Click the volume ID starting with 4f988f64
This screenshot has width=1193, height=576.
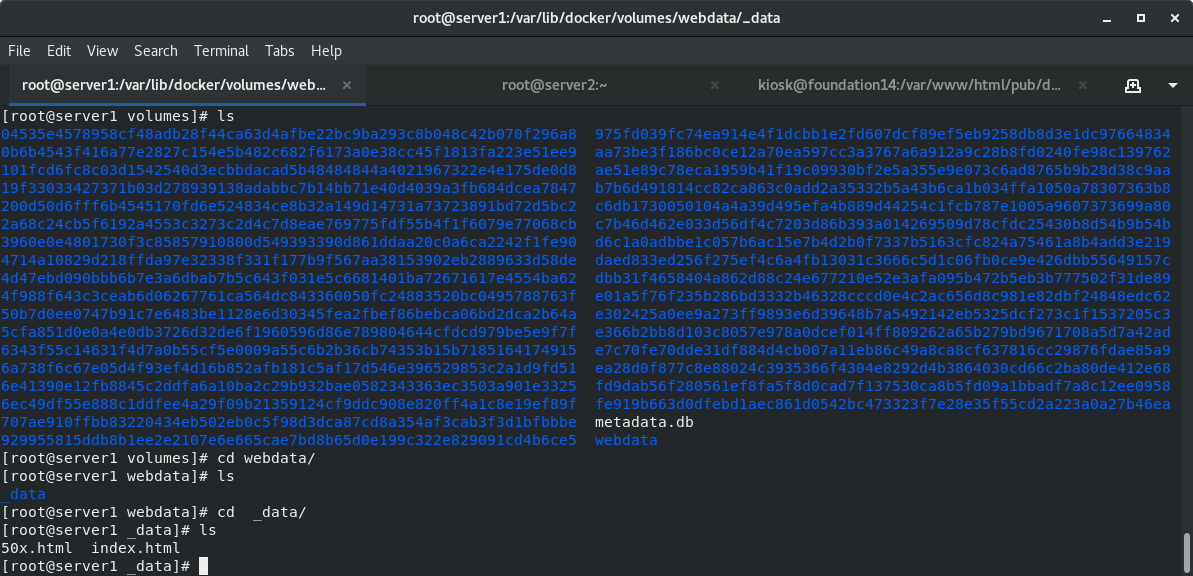289,296
